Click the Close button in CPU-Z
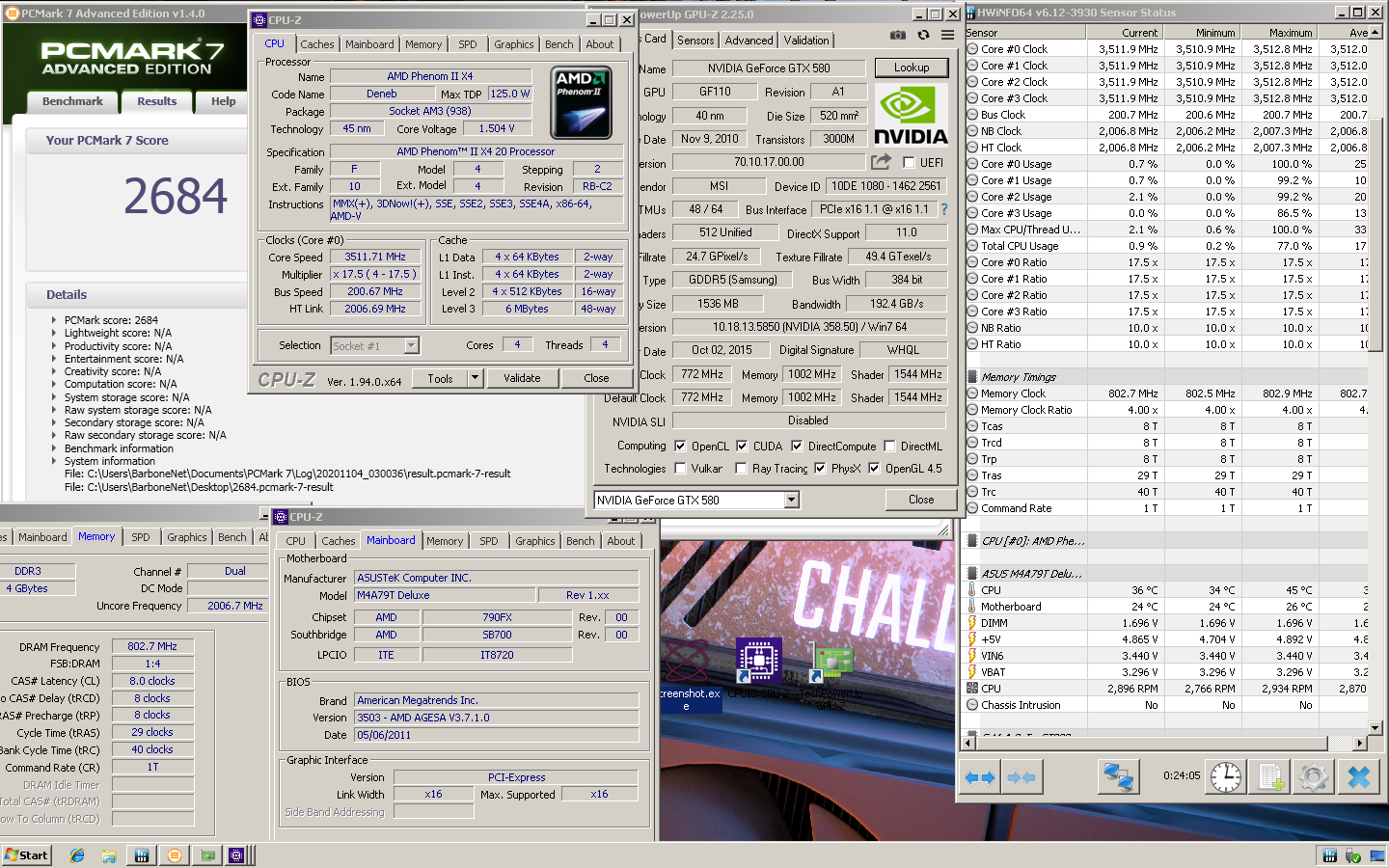The image size is (1389, 868). [x=596, y=378]
